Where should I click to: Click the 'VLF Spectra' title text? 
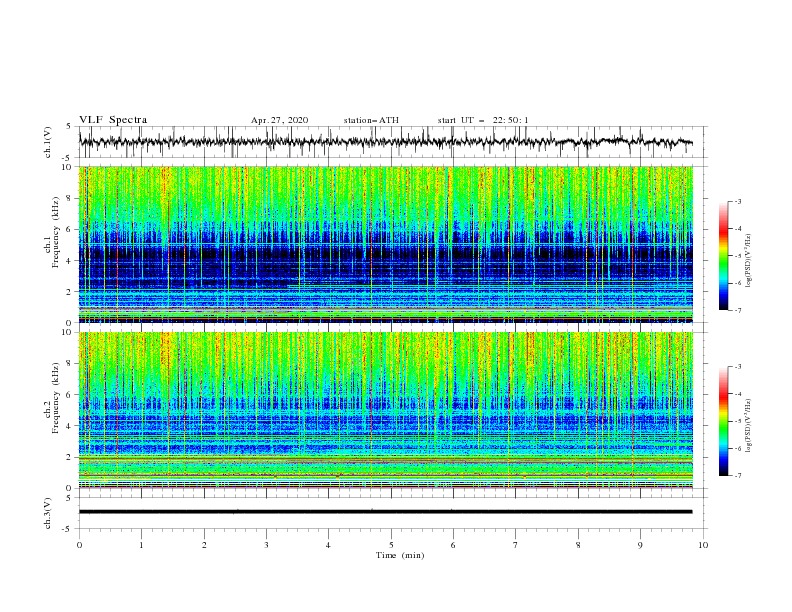click(113, 120)
